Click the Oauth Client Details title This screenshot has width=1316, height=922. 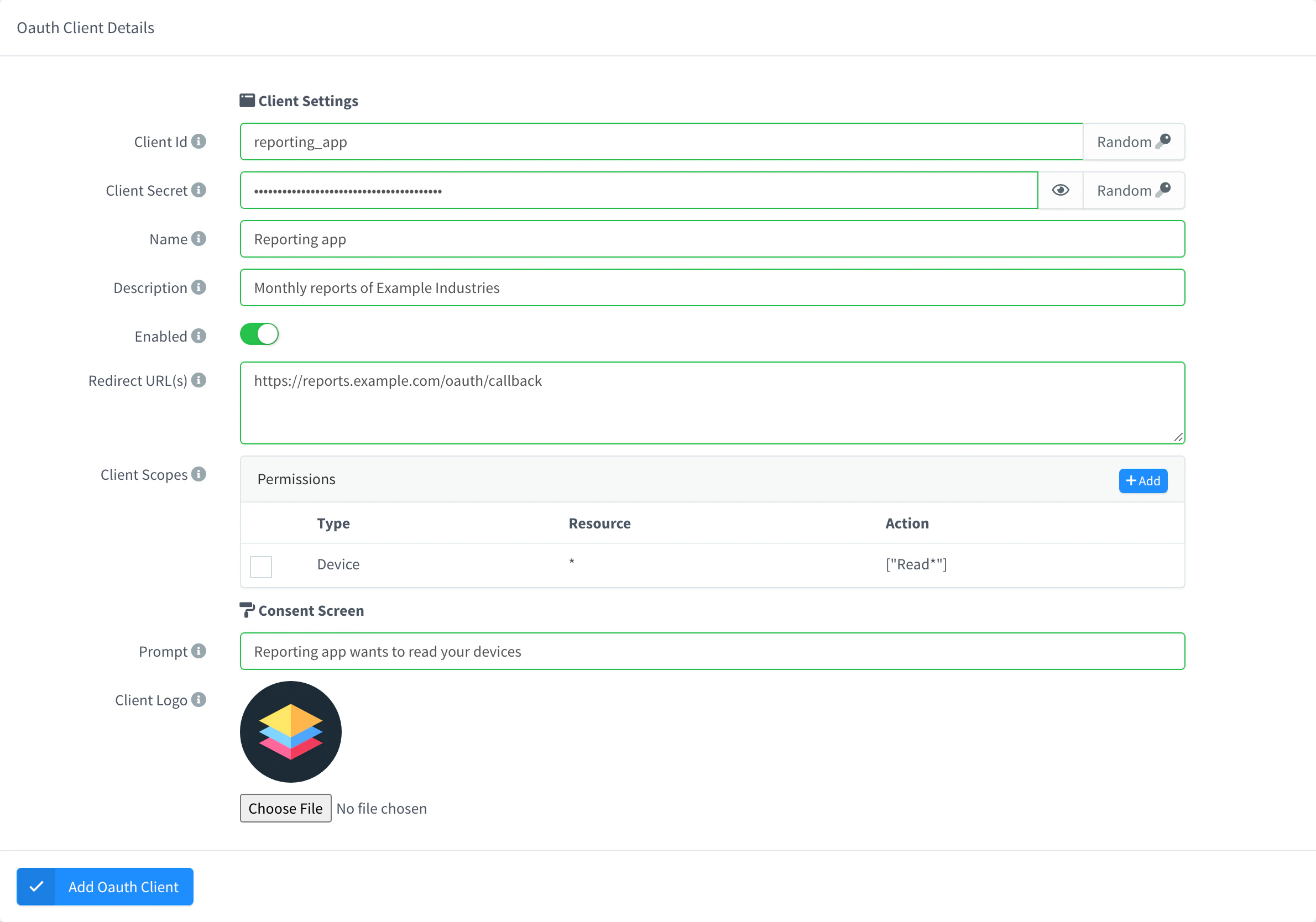85,28
